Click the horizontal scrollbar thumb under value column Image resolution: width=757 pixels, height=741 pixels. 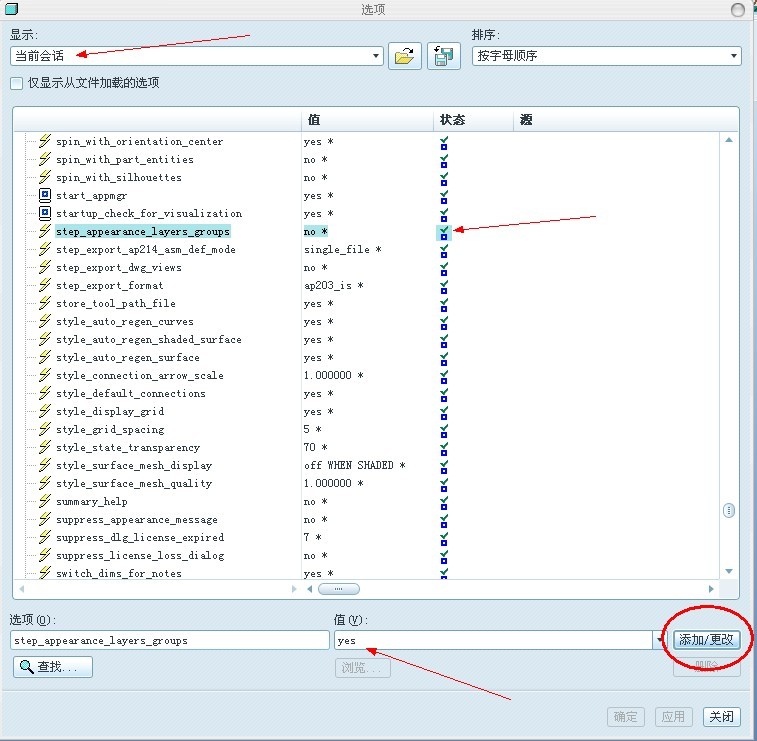[x=339, y=589]
